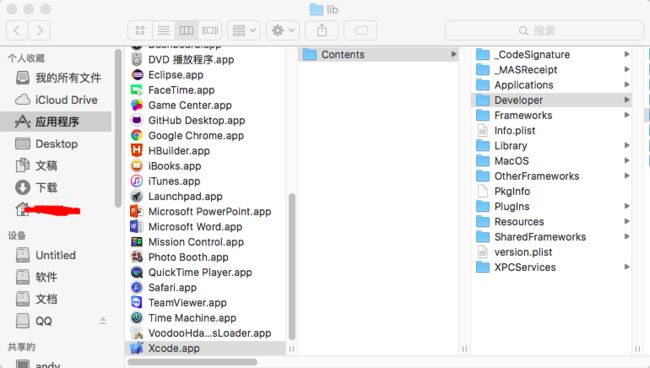The width and height of the screenshot is (650, 368).
Task: Expand the Contents folder arrow
Action: [454, 54]
